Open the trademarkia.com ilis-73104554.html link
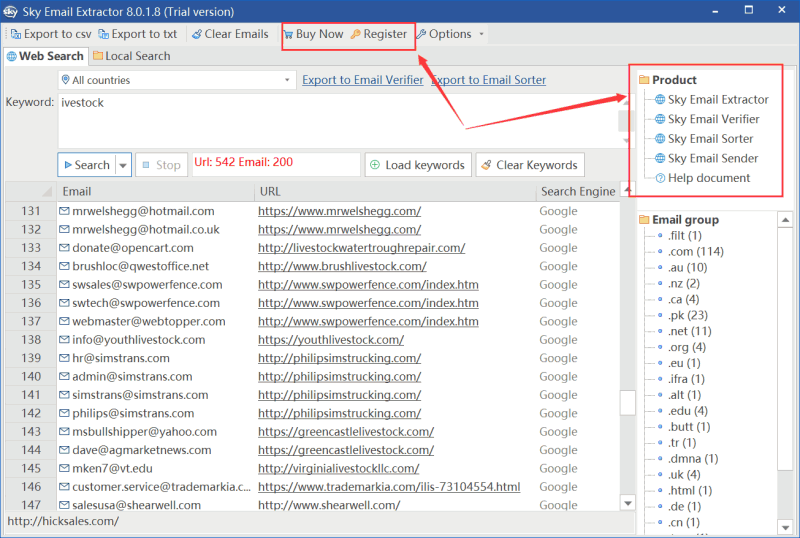This screenshot has height=538, width=800. pyautogui.click(x=389, y=487)
